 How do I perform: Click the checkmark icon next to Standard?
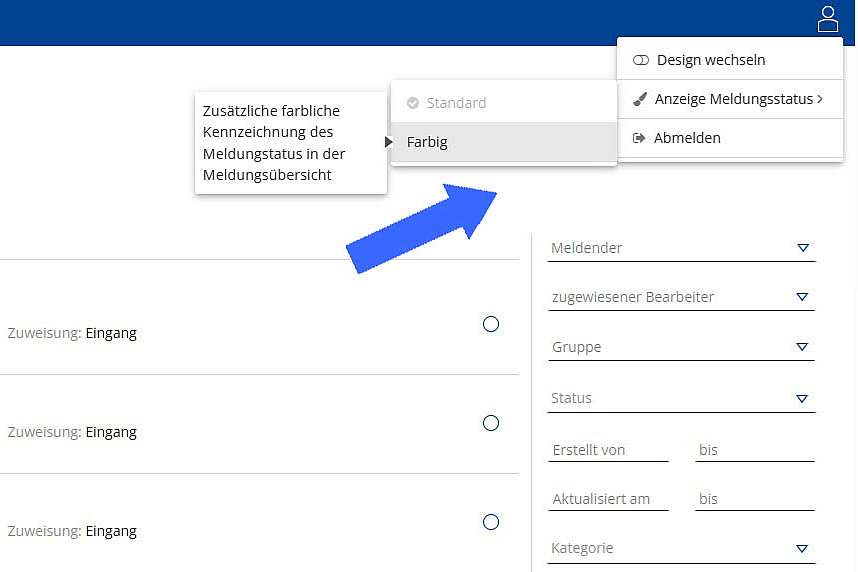pyautogui.click(x=413, y=103)
